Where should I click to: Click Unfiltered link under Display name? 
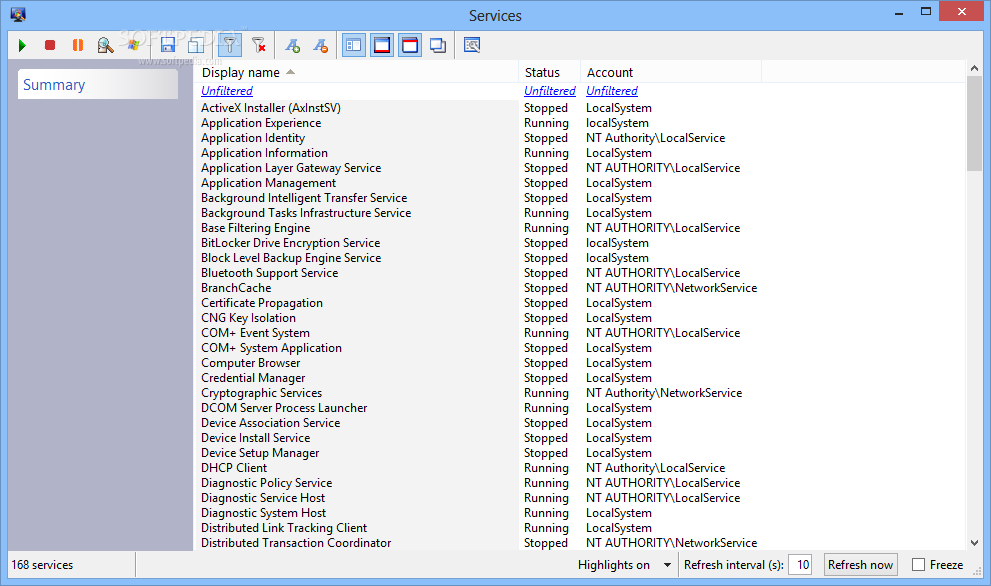(x=227, y=91)
